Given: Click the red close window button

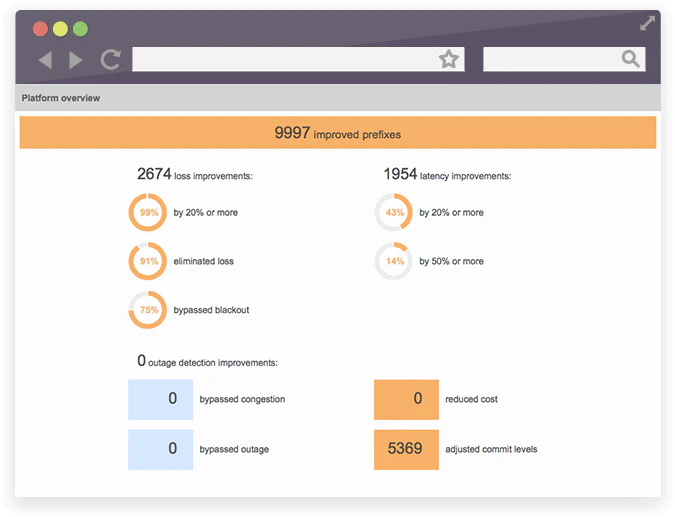Looking at the screenshot, I should pyautogui.click(x=40, y=29).
